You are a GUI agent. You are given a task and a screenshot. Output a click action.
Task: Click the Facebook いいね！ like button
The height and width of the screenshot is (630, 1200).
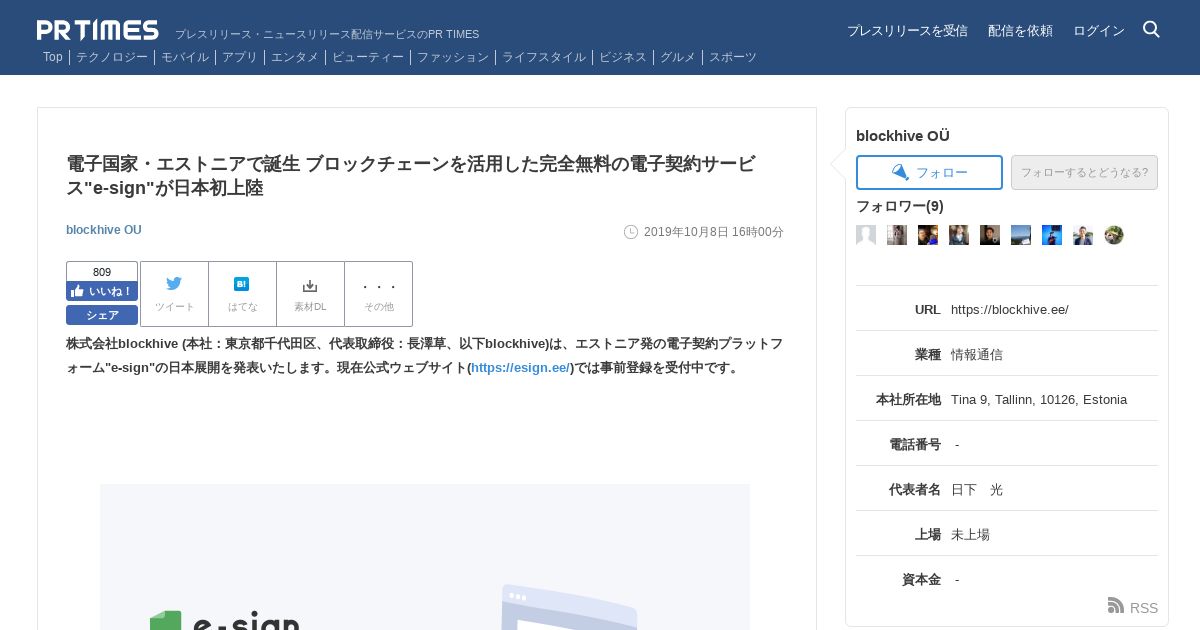(x=102, y=291)
